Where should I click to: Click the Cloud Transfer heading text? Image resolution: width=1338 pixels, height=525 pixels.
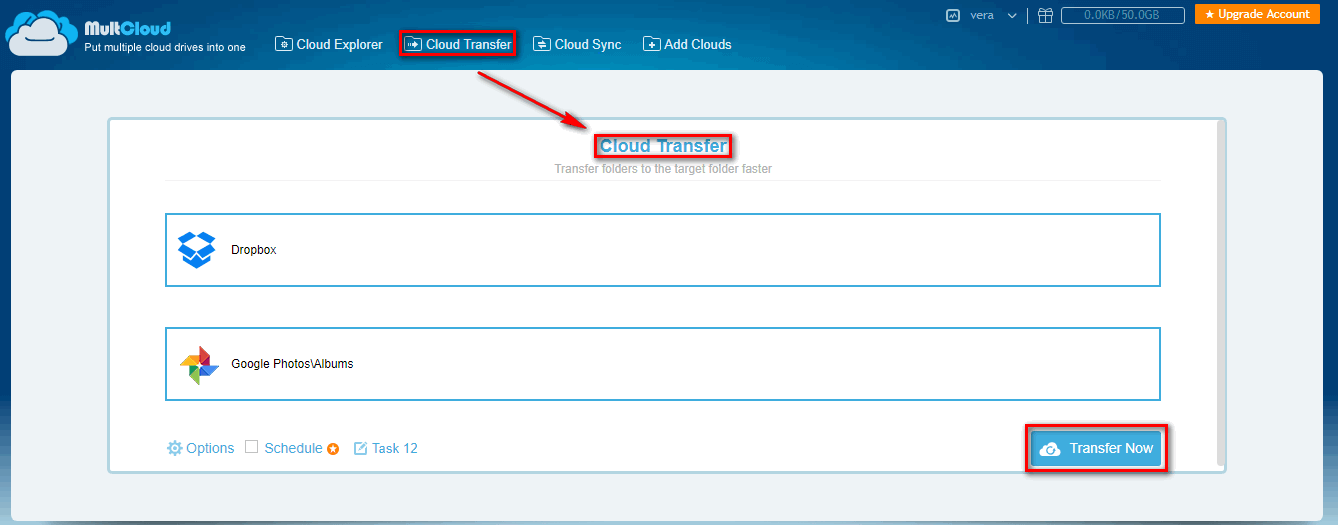(663, 146)
